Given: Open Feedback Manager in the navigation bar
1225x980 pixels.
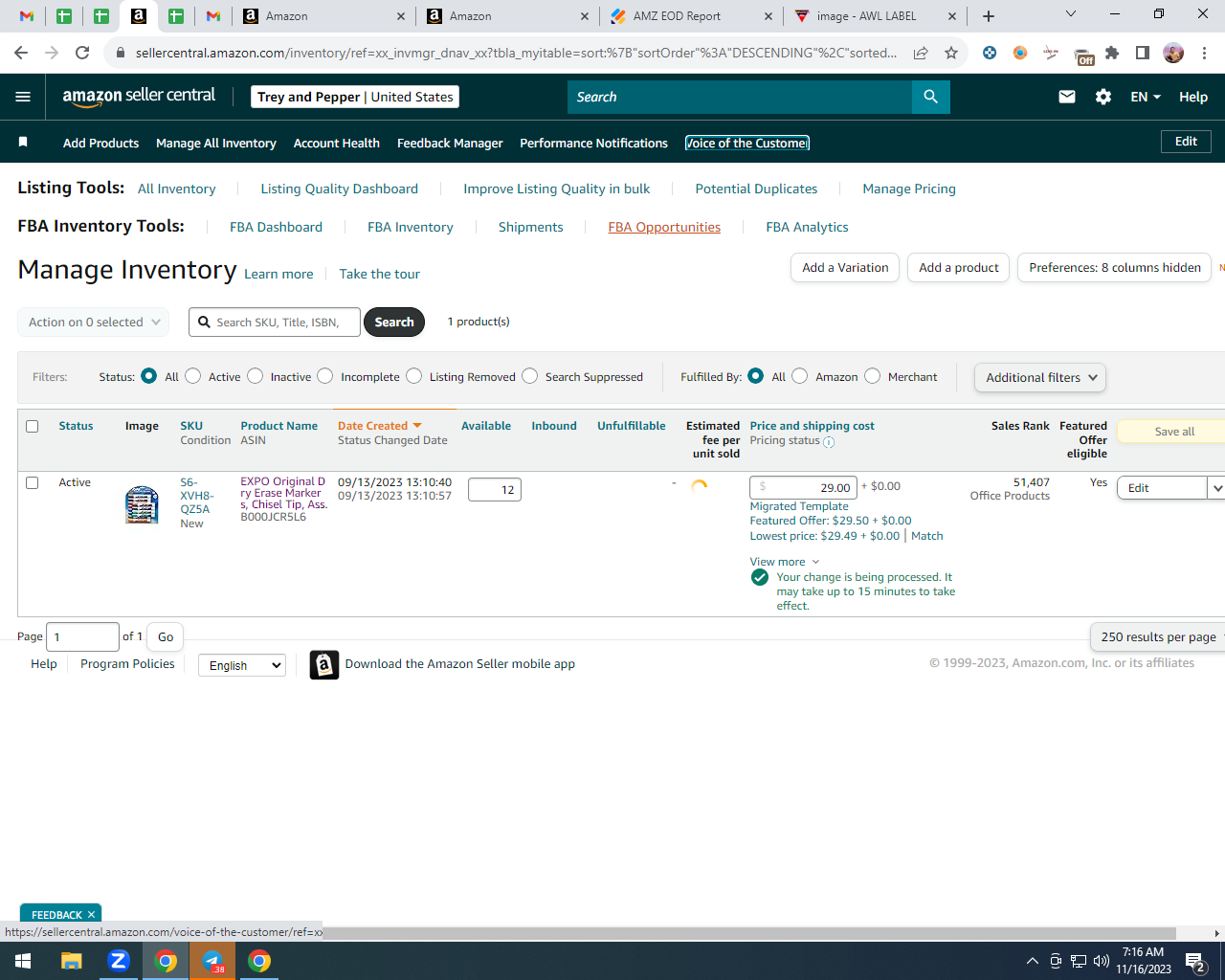Looking at the screenshot, I should point(450,143).
